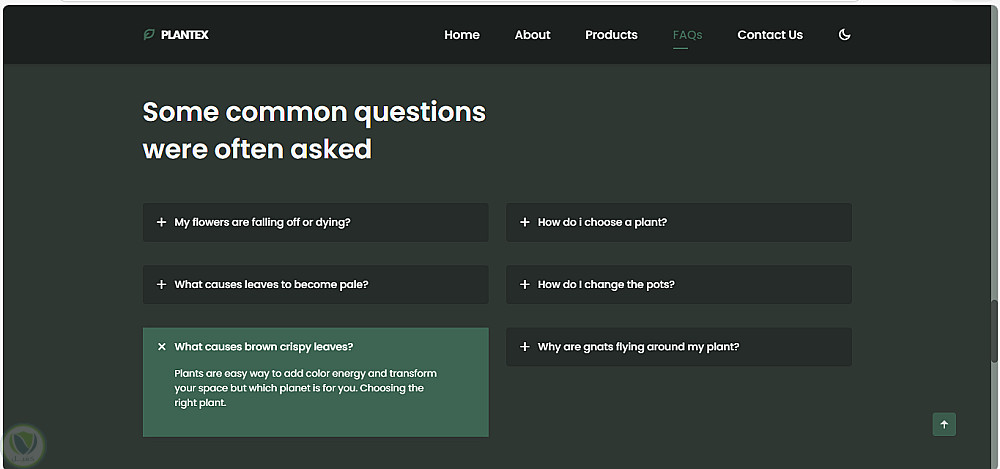Expand "Why are gnats flying around my plant?"
Screen dimensions: 1000x469
(x=638, y=347)
